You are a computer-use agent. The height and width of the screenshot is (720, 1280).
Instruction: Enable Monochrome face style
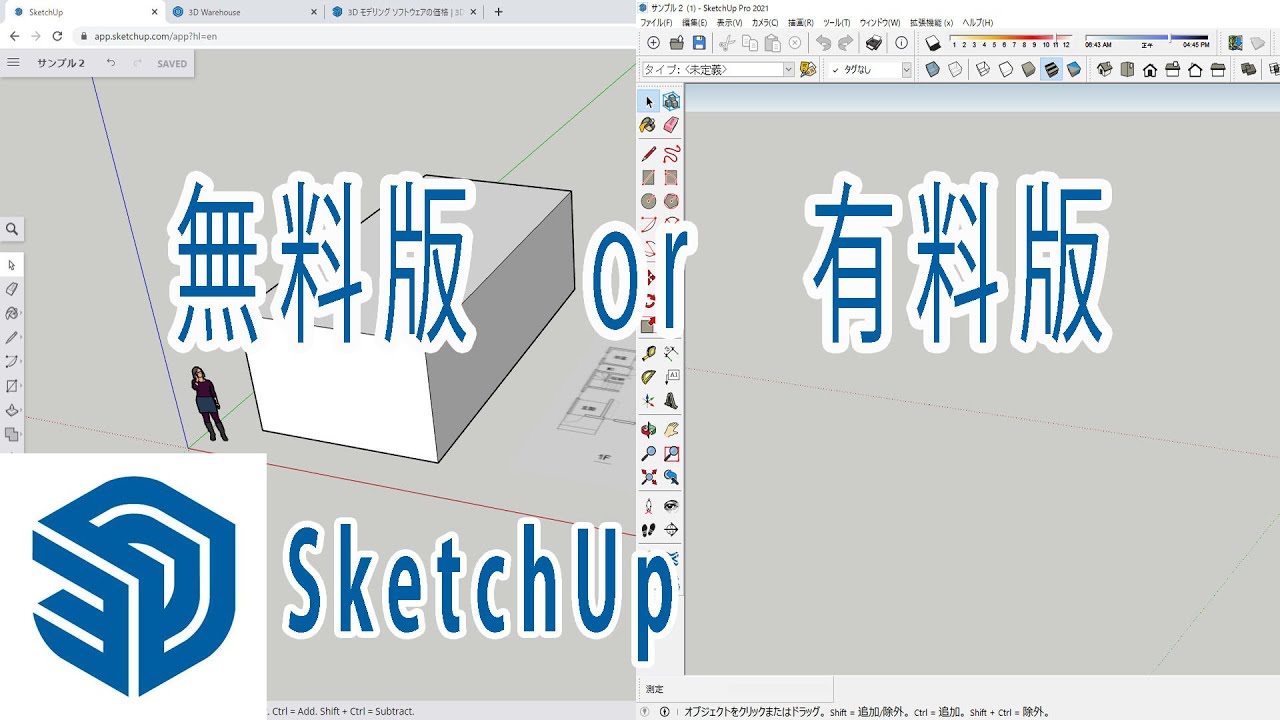tap(1074, 69)
